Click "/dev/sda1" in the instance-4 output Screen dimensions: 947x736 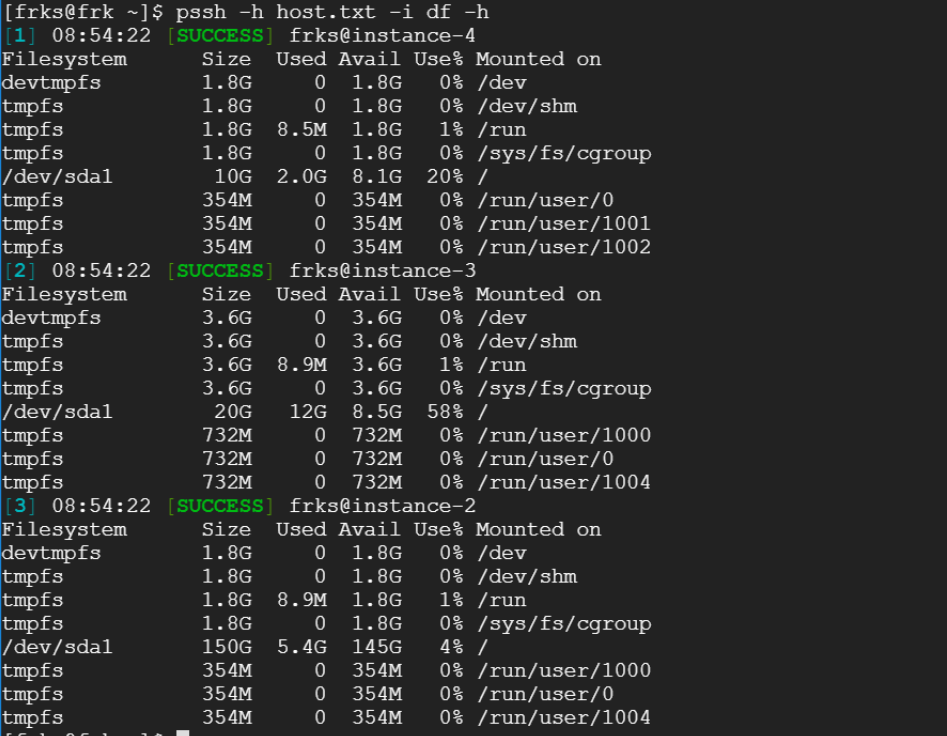click(57, 177)
